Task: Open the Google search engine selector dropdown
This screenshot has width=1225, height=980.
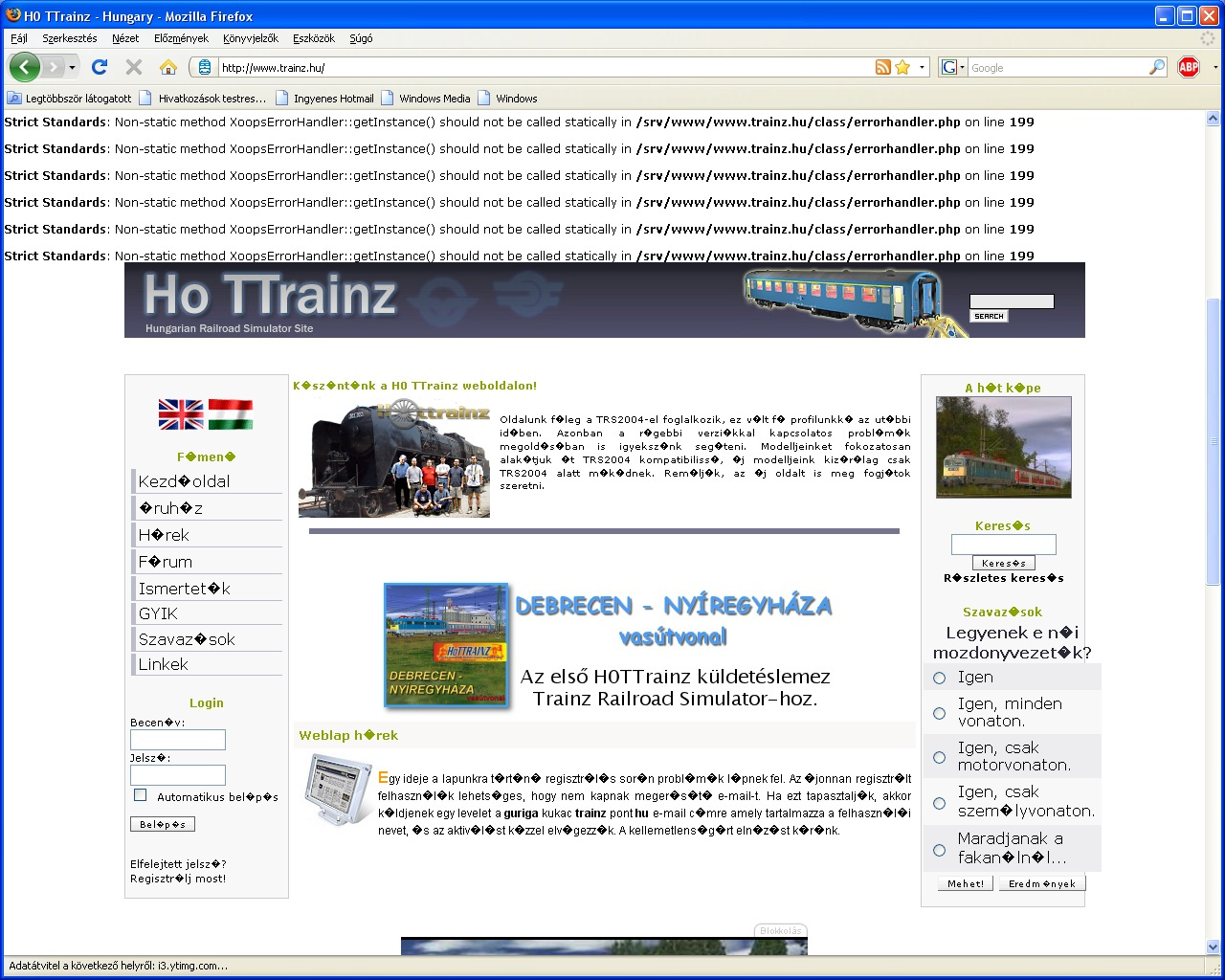Action: 953,67
